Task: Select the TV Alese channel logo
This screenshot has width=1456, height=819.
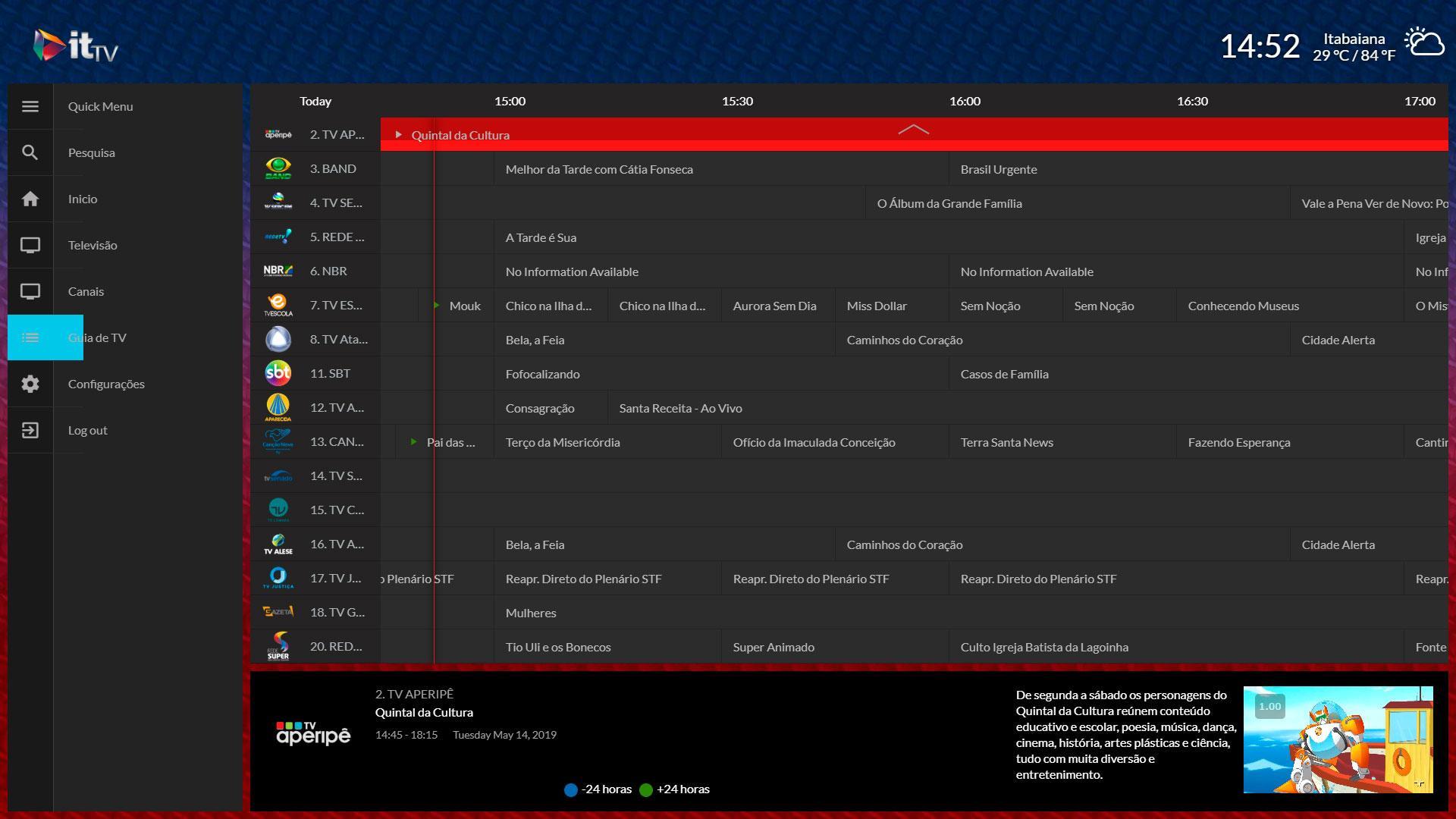Action: point(278,544)
